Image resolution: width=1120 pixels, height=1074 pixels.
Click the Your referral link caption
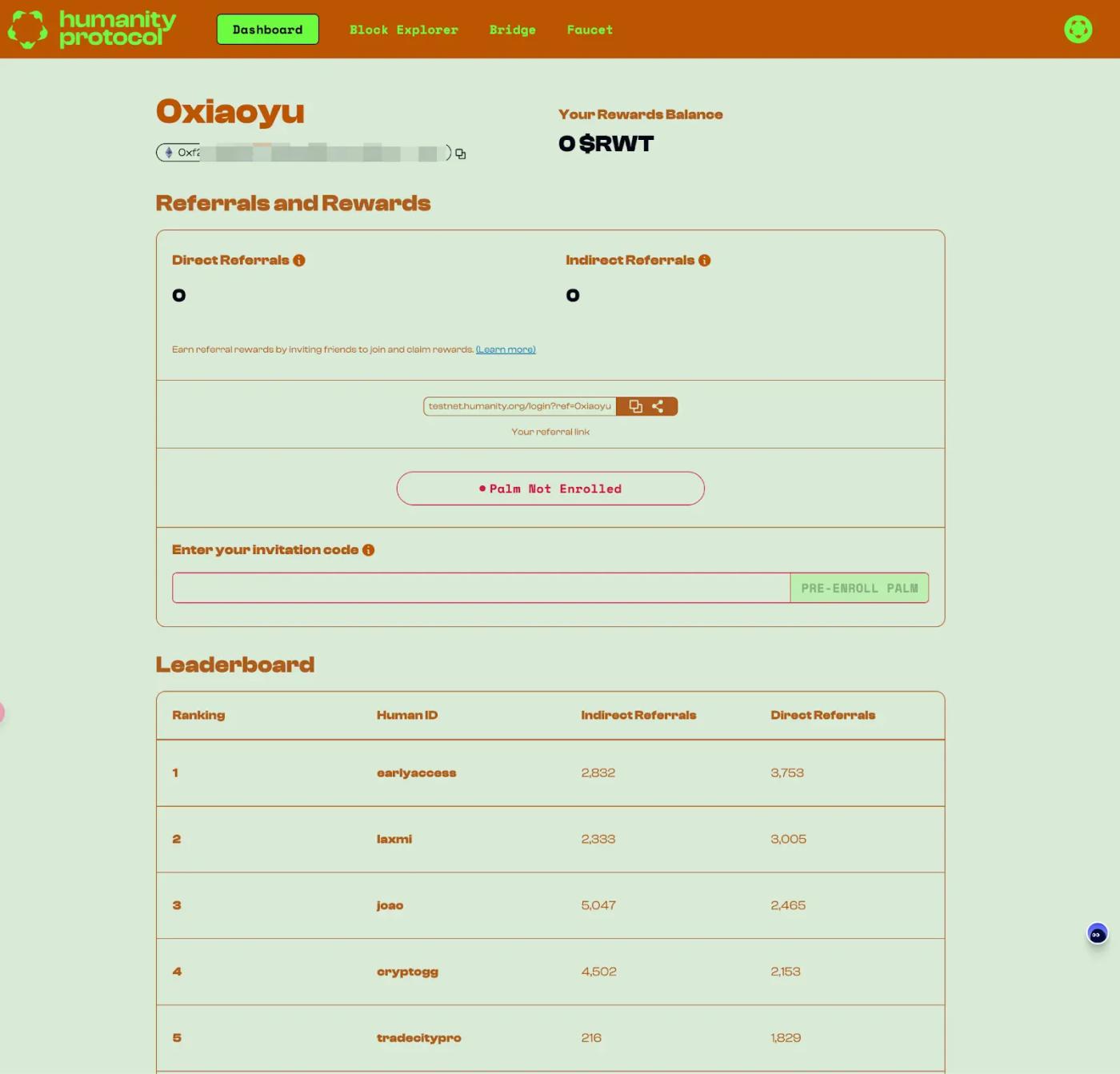[x=550, y=432]
